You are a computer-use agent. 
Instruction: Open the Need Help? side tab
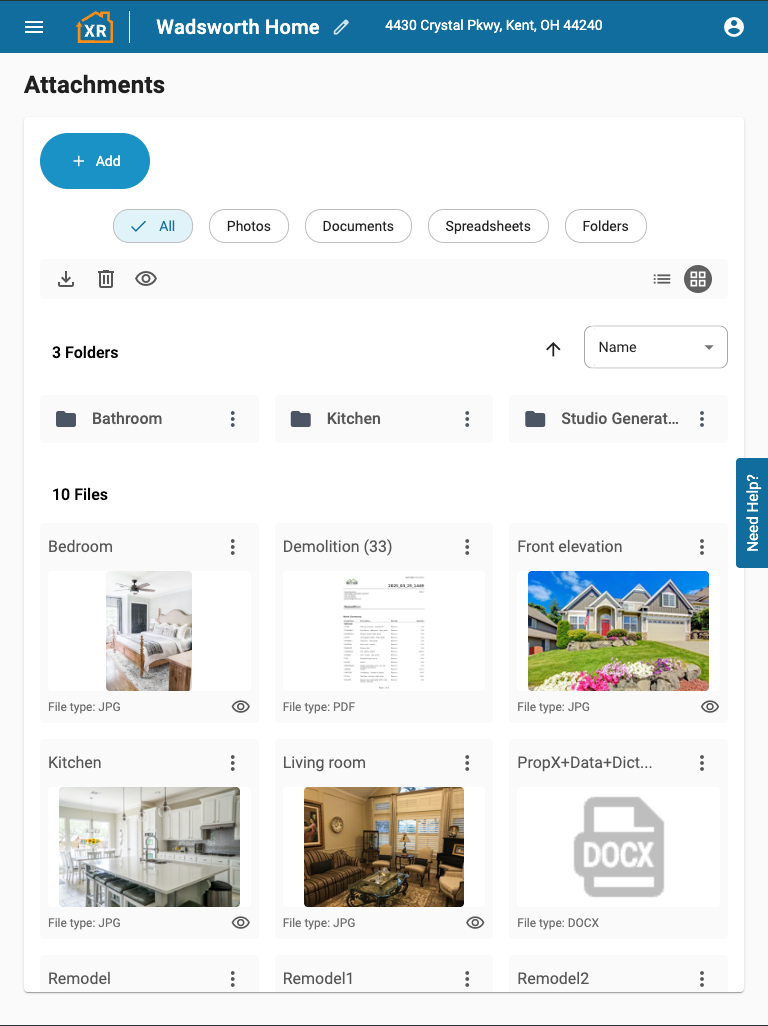(752, 513)
